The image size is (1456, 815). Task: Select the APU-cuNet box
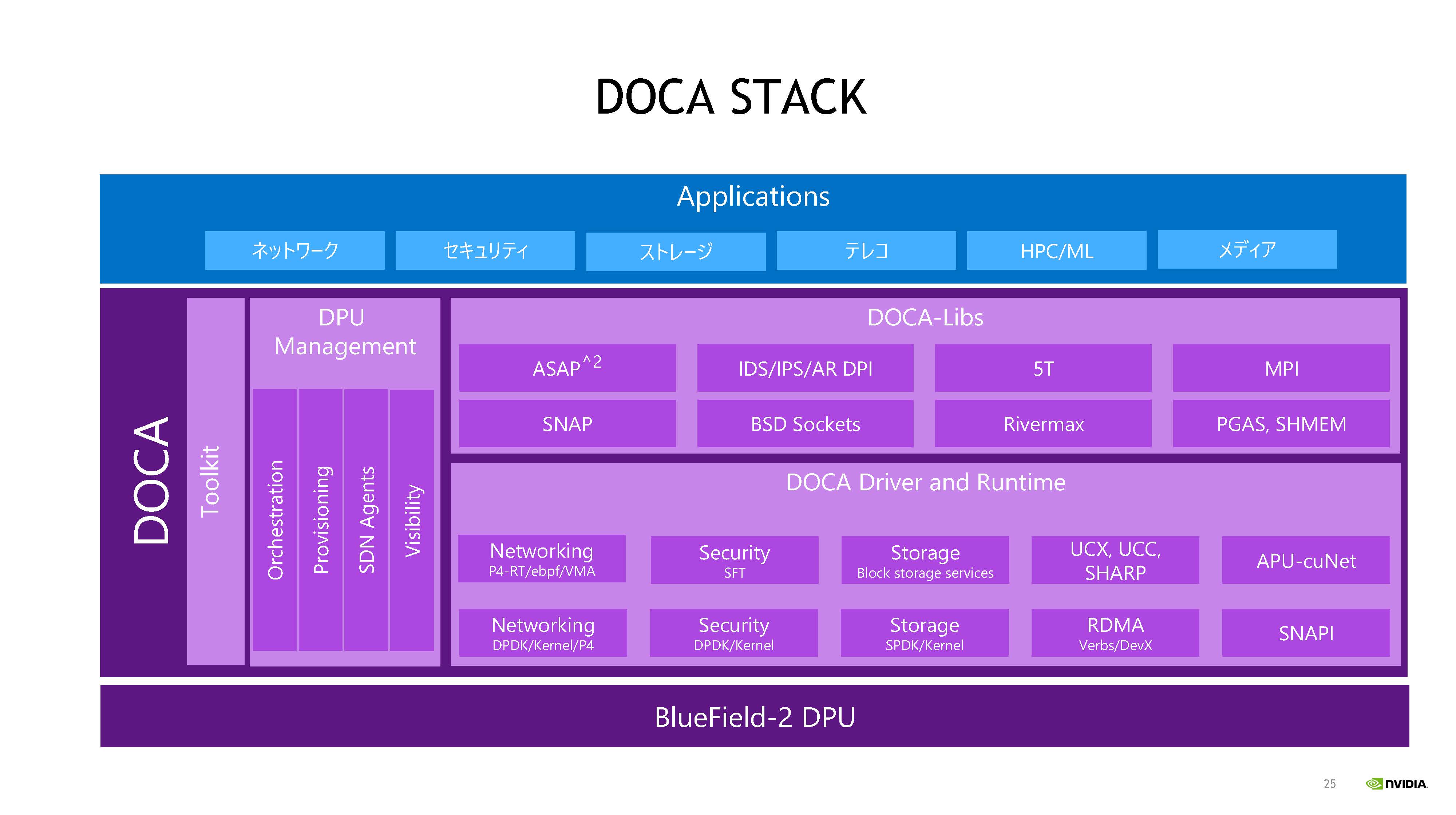pos(1306,560)
